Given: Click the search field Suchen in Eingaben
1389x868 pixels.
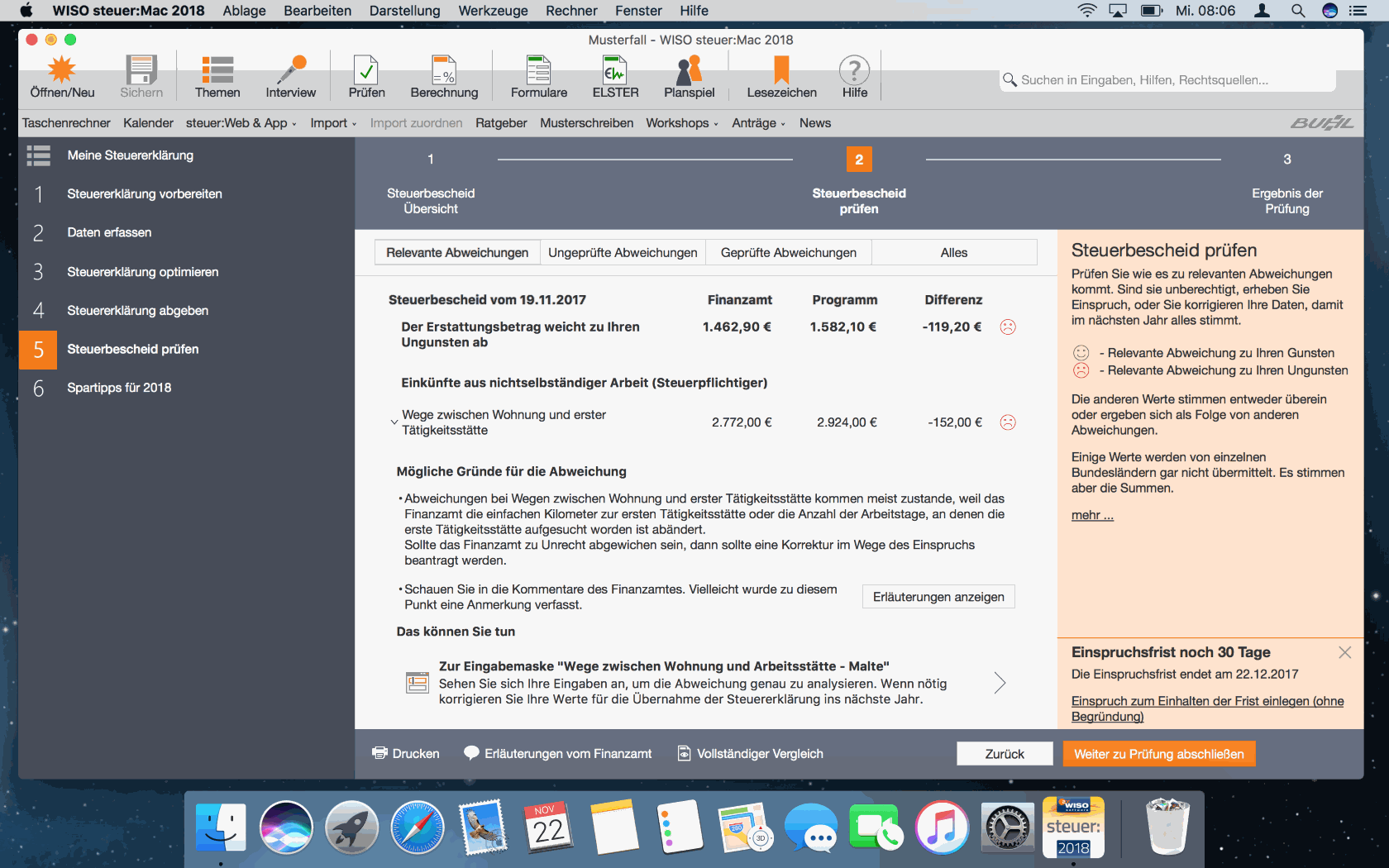Looking at the screenshot, I should pos(1167,80).
